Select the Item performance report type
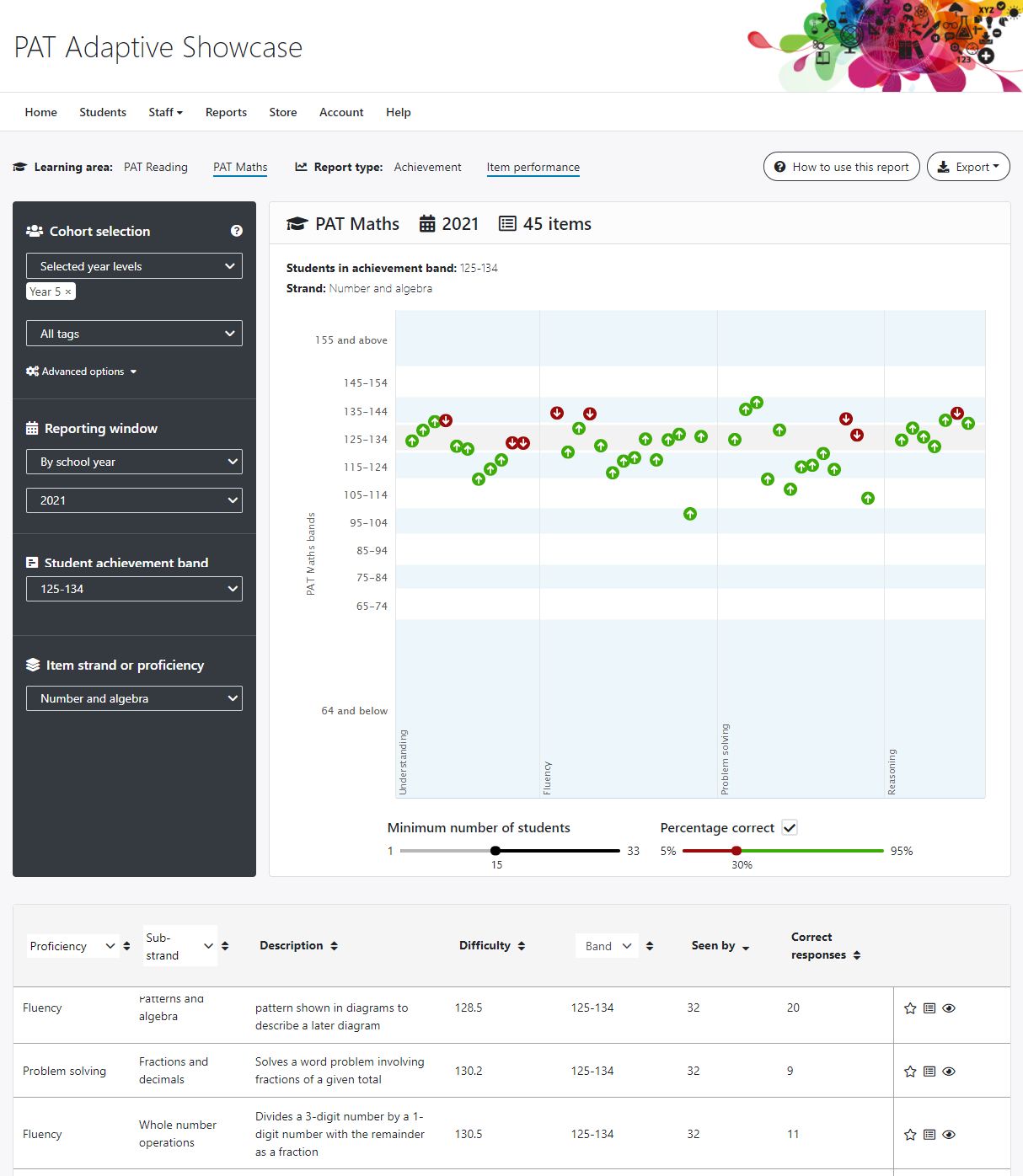The image size is (1023, 1176). tap(533, 167)
